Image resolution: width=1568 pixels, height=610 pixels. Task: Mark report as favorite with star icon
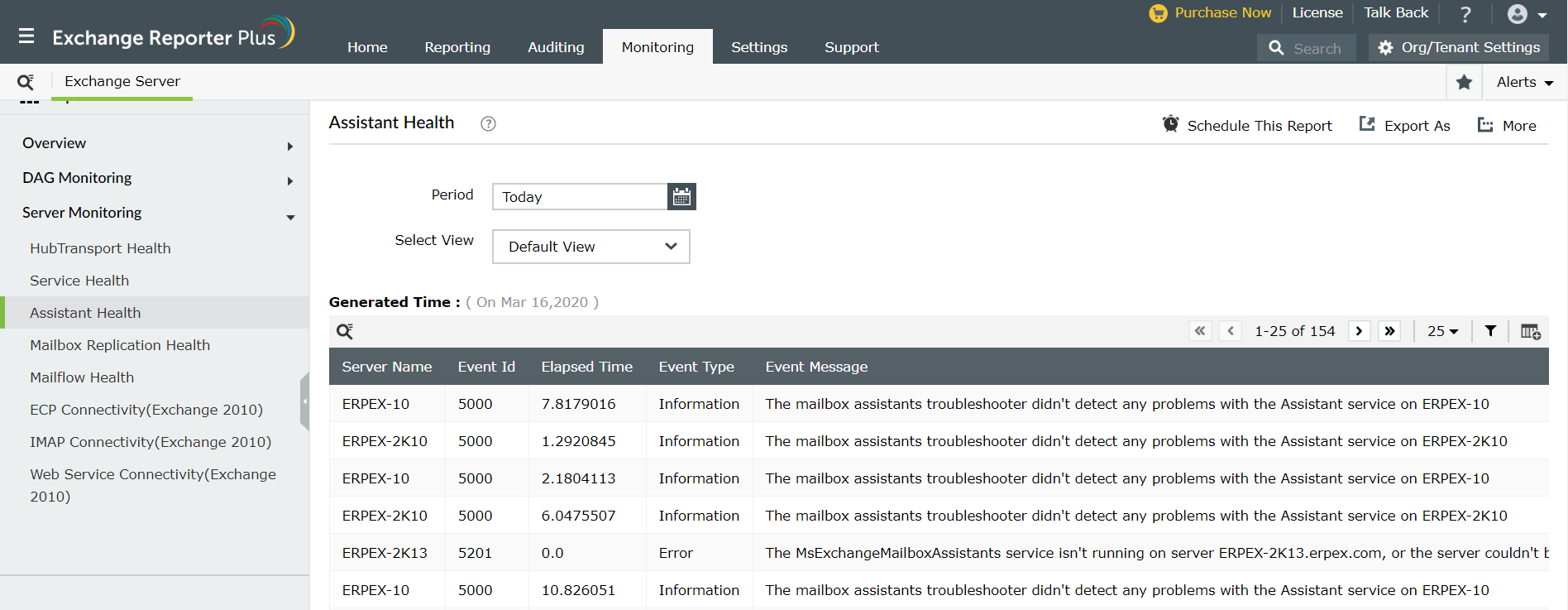pyautogui.click(x=1464, y=82)
